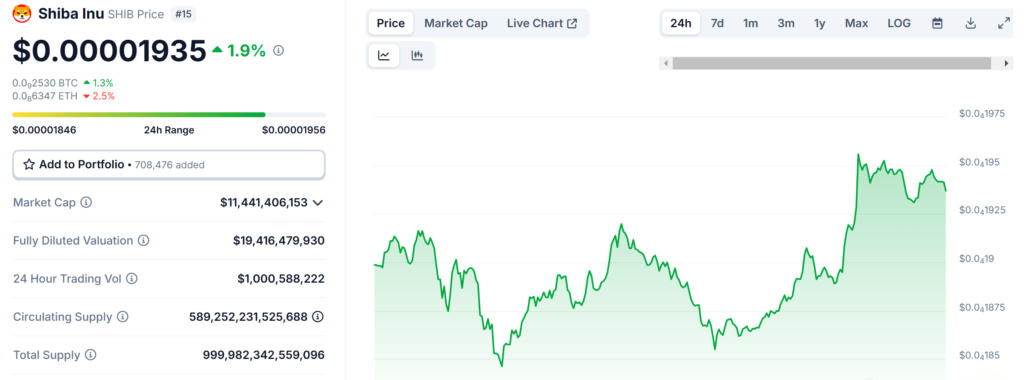Screen dimensions: 1024x380
Task: Open the Live Chart link
Action: [542, 24]
